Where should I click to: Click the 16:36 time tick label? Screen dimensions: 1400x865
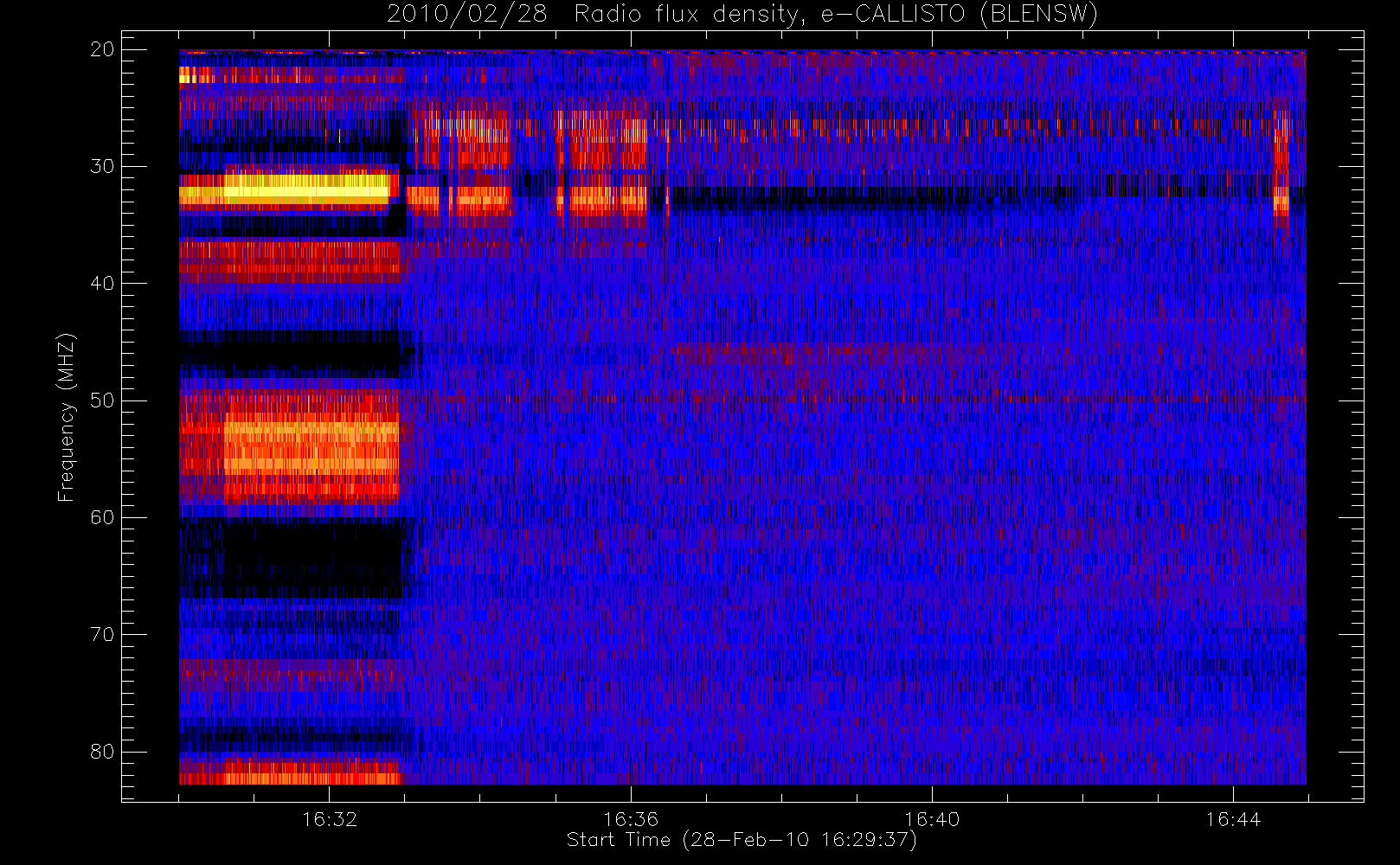coord(631,819)
